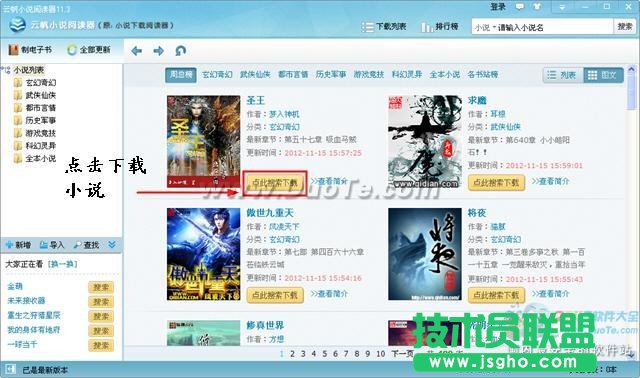Open the 修真世界 book title link
The width and height of the screenshot is (640, 378).
[265, 325]
